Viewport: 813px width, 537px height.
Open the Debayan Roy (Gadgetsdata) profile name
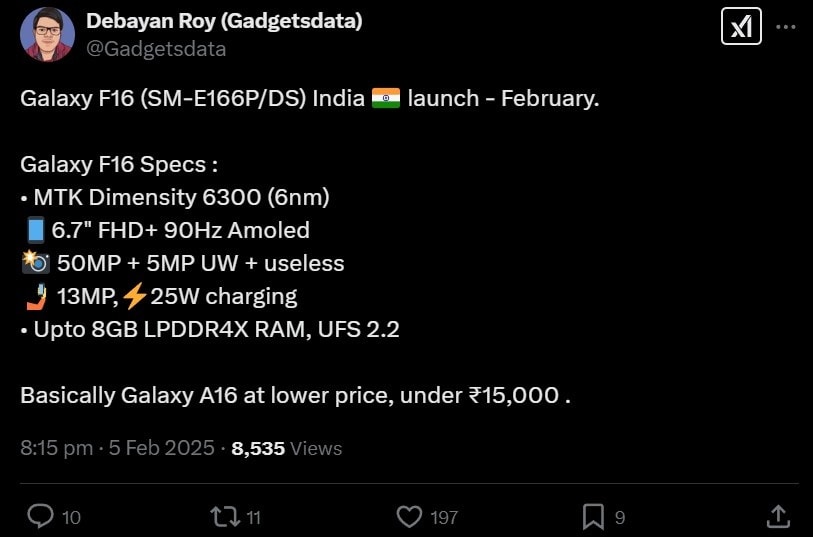click(x=224, y=21)
